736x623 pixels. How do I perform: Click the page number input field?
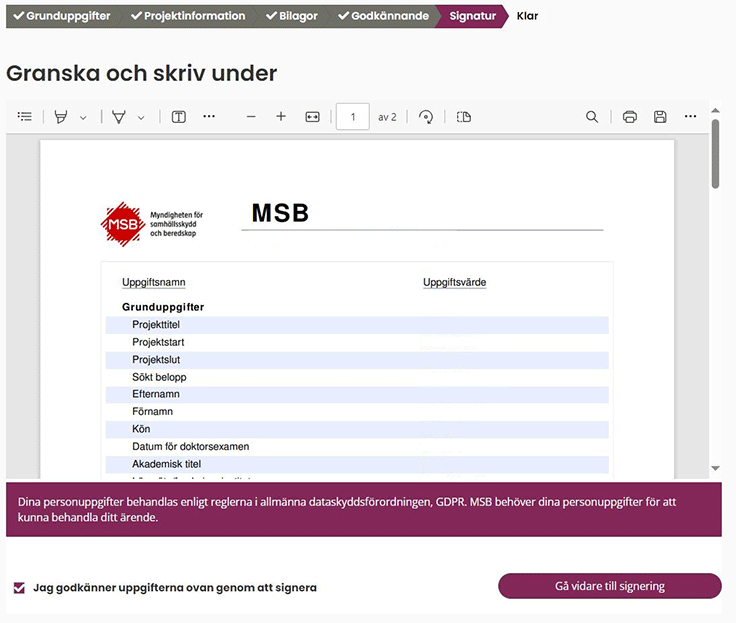(x=353, y=117)
